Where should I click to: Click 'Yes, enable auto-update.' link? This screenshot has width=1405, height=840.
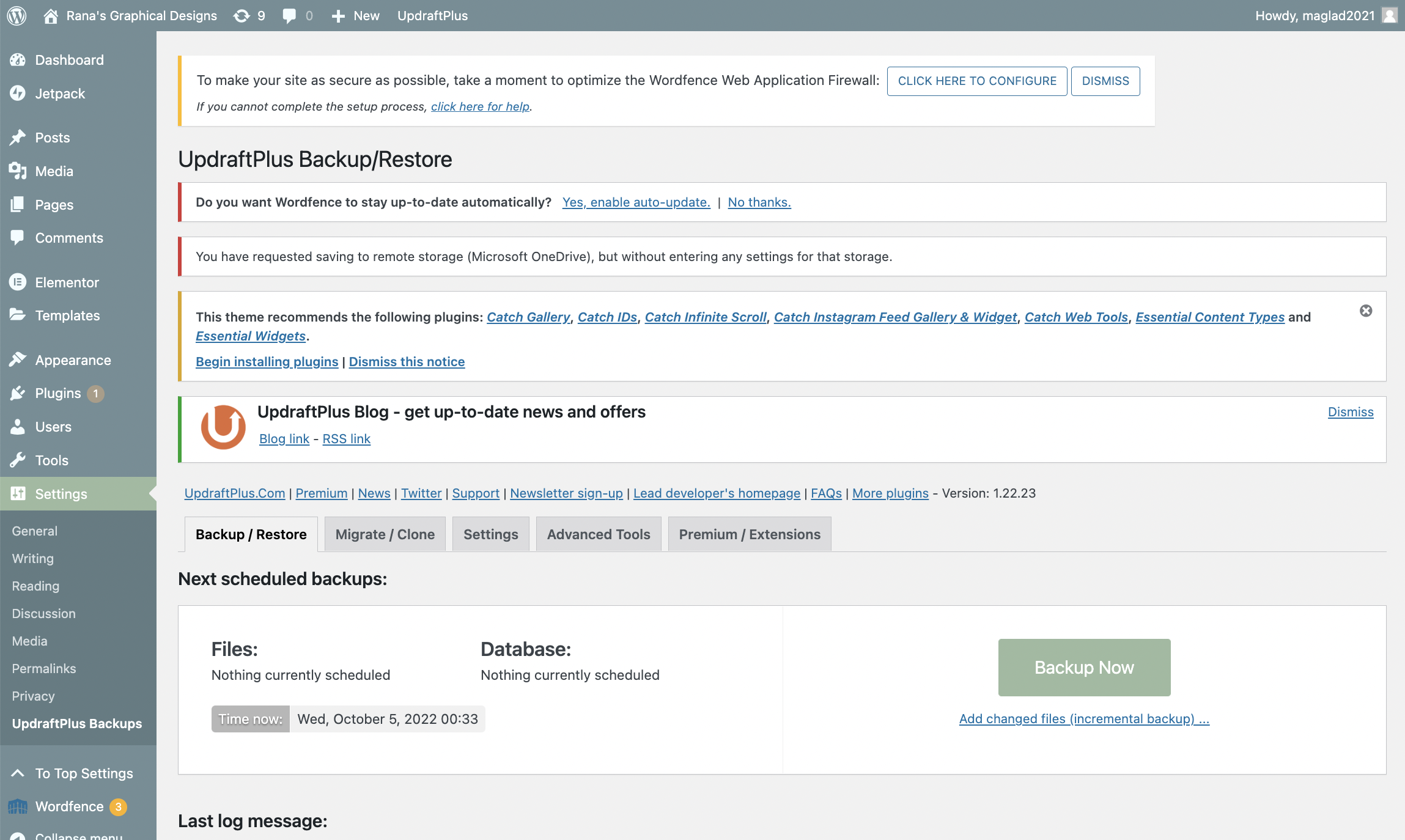click(x=636, y=202)
